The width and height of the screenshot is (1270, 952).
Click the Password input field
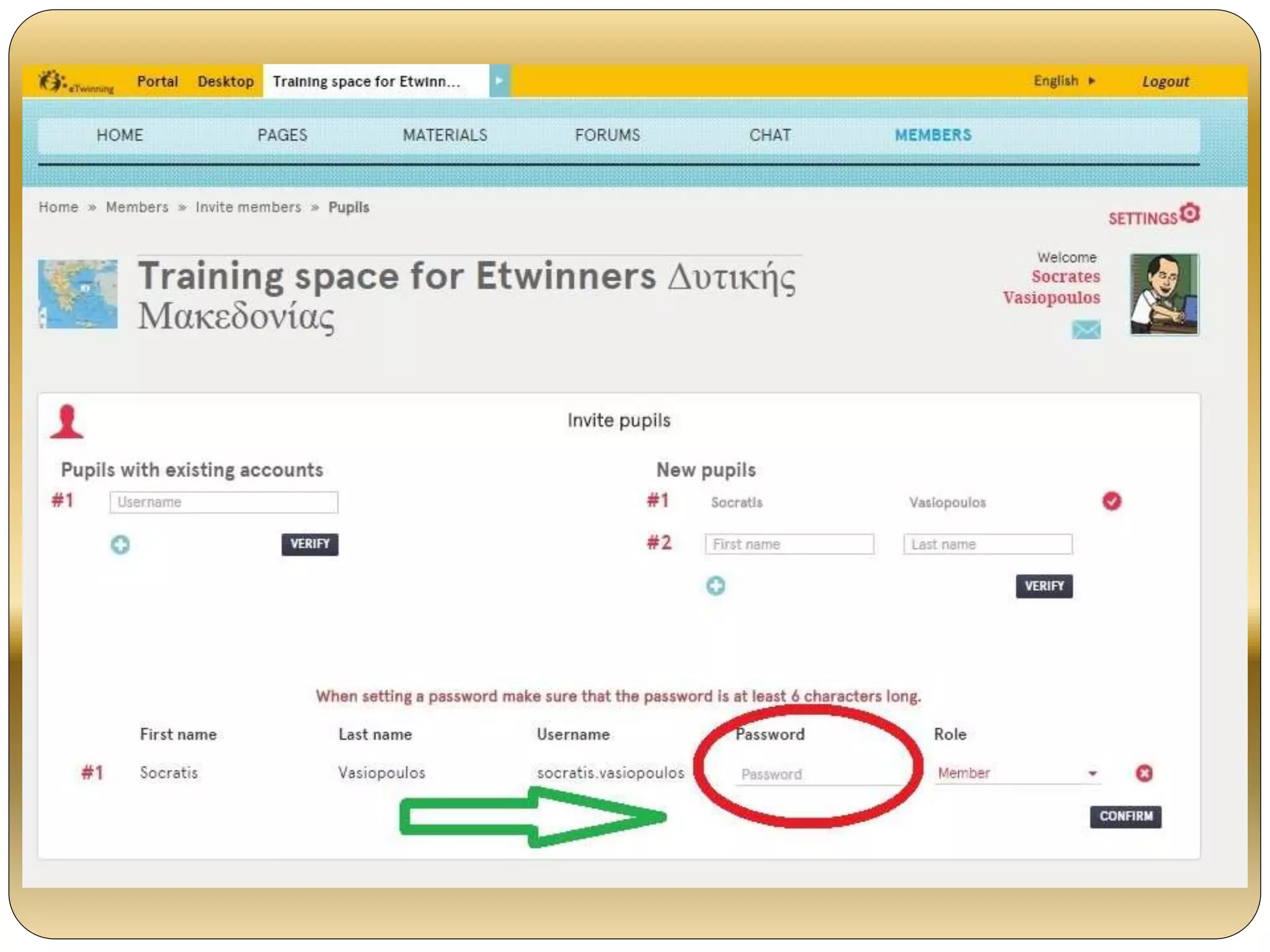point(817,774)
